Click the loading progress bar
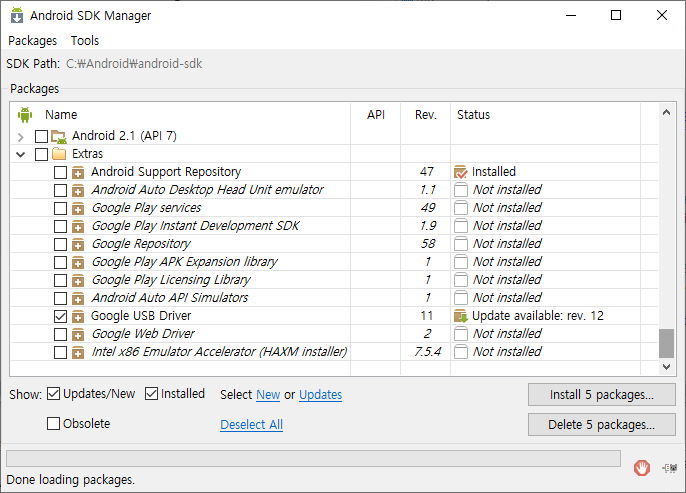Image resolution: width=686 pixels, height=493 pixels. (313, 458)
